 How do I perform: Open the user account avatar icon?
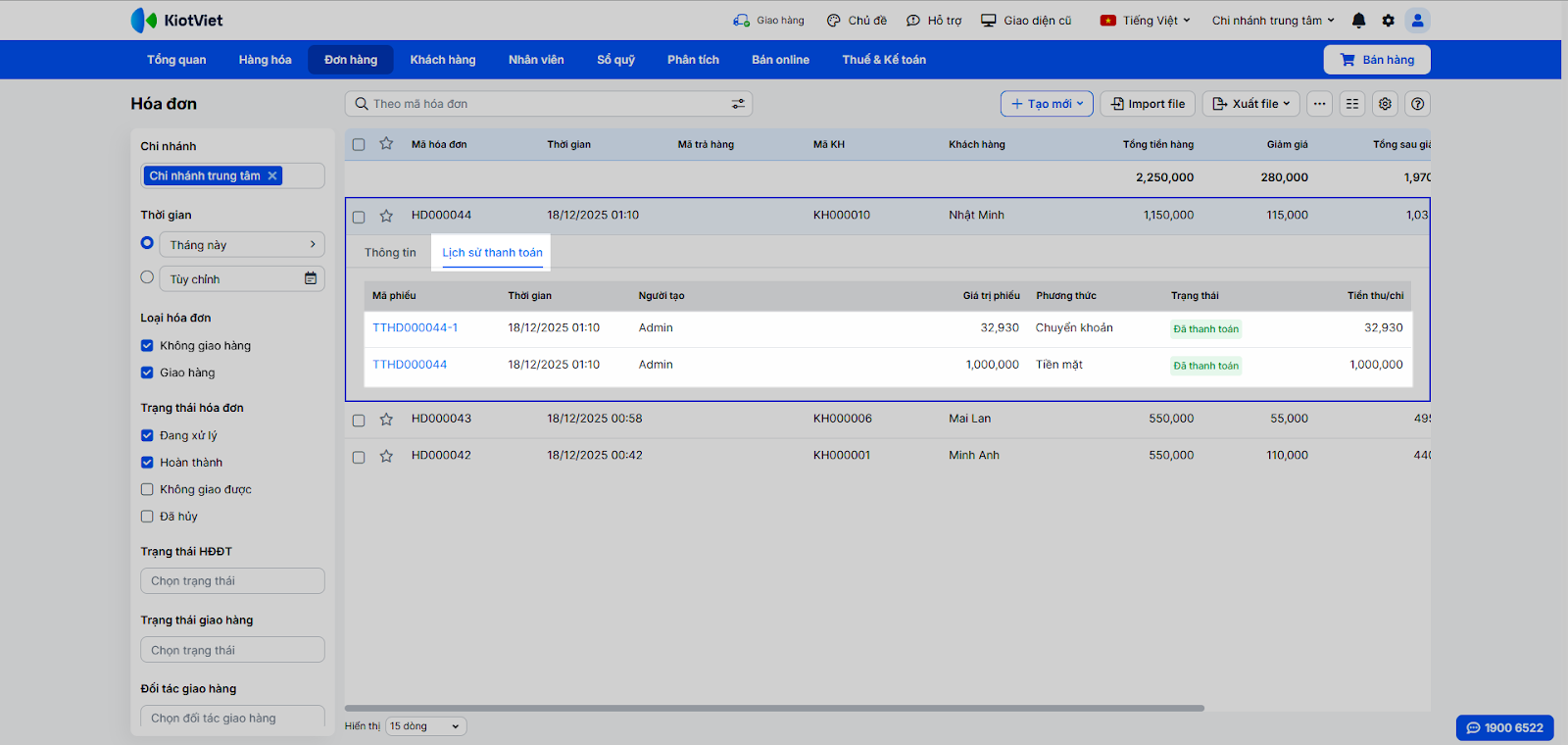coord(1417,21)
